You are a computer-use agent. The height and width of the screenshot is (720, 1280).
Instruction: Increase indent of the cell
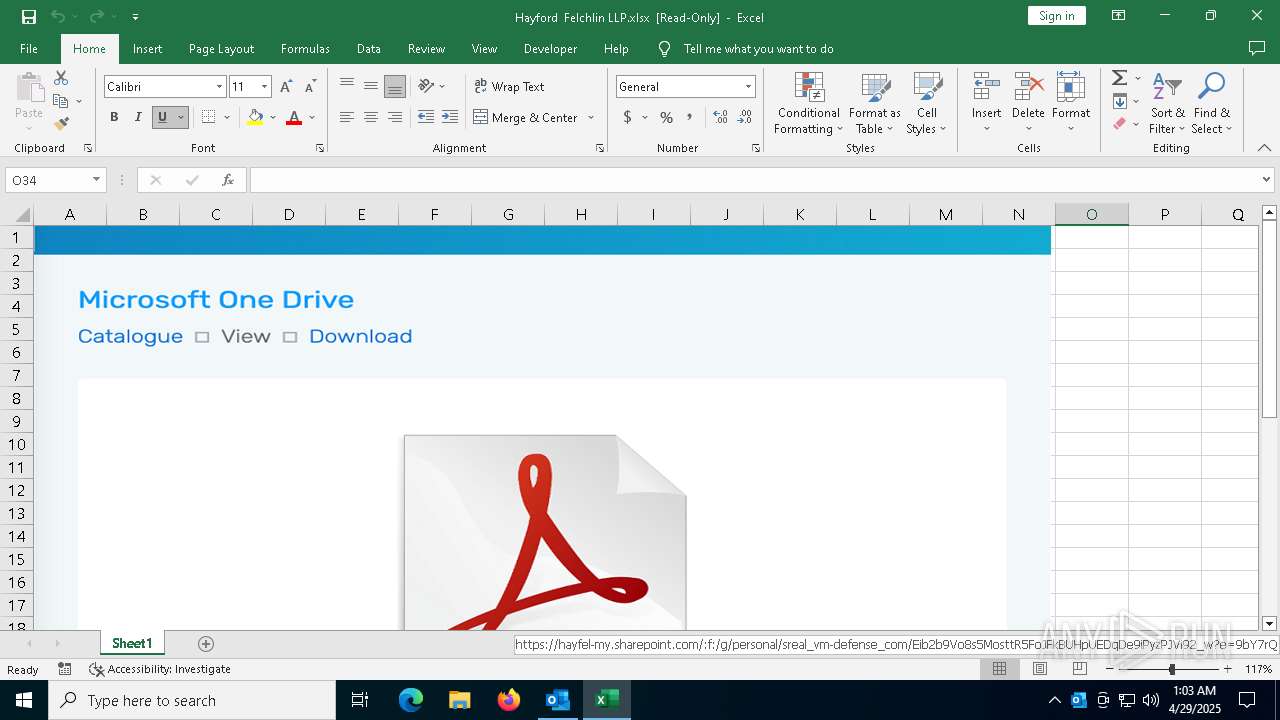pos(450,117)
